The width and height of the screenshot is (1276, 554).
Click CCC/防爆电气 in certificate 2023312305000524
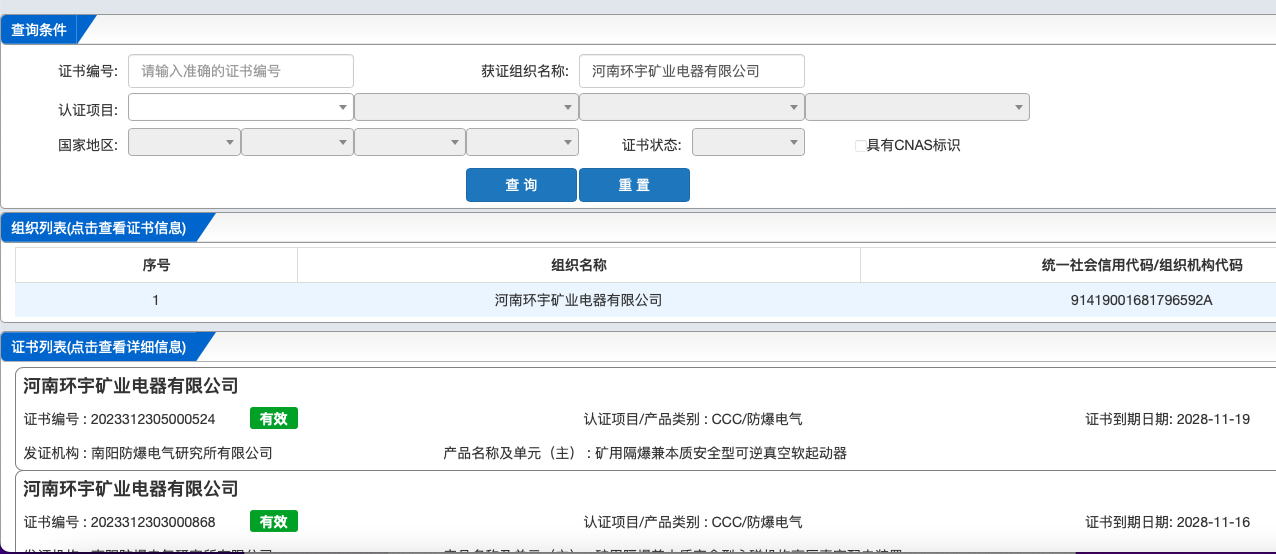click(757, 419)
